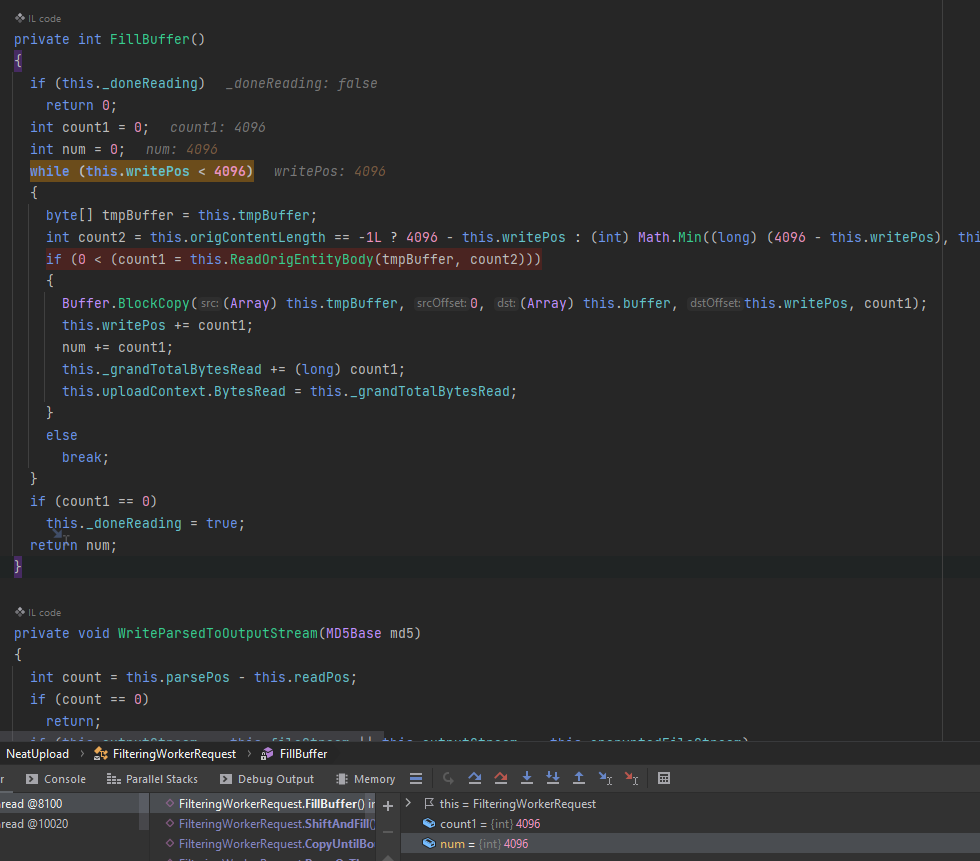Click the debug layout settings icon
Viewport: 980px width, 861px height.
pos(416,778)
